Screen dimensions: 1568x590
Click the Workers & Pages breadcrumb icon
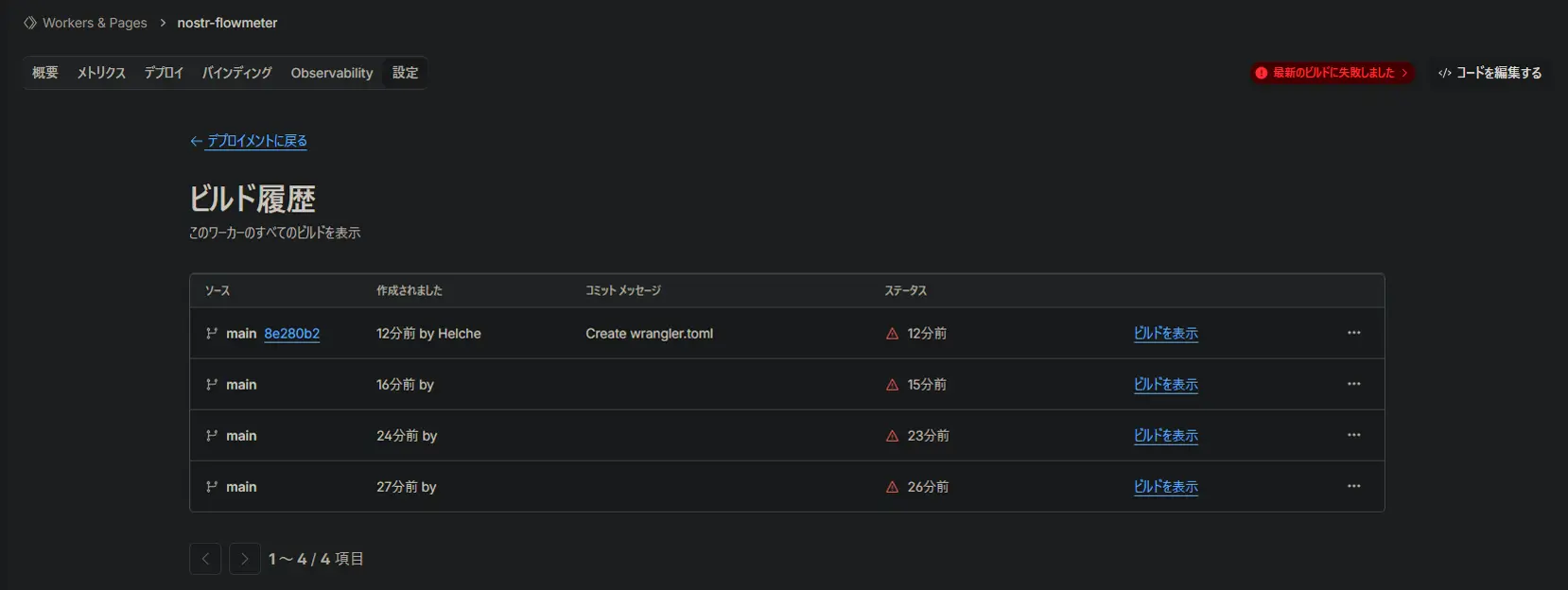(x=30, y=23)
